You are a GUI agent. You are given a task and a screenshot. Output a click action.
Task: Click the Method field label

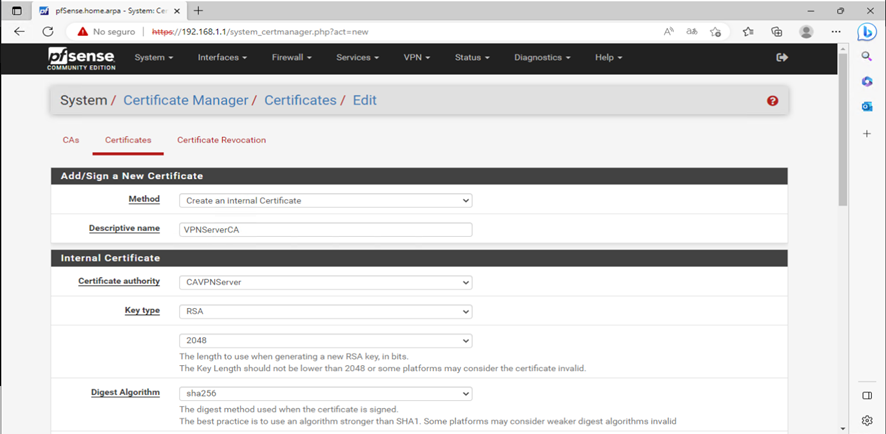144,199
